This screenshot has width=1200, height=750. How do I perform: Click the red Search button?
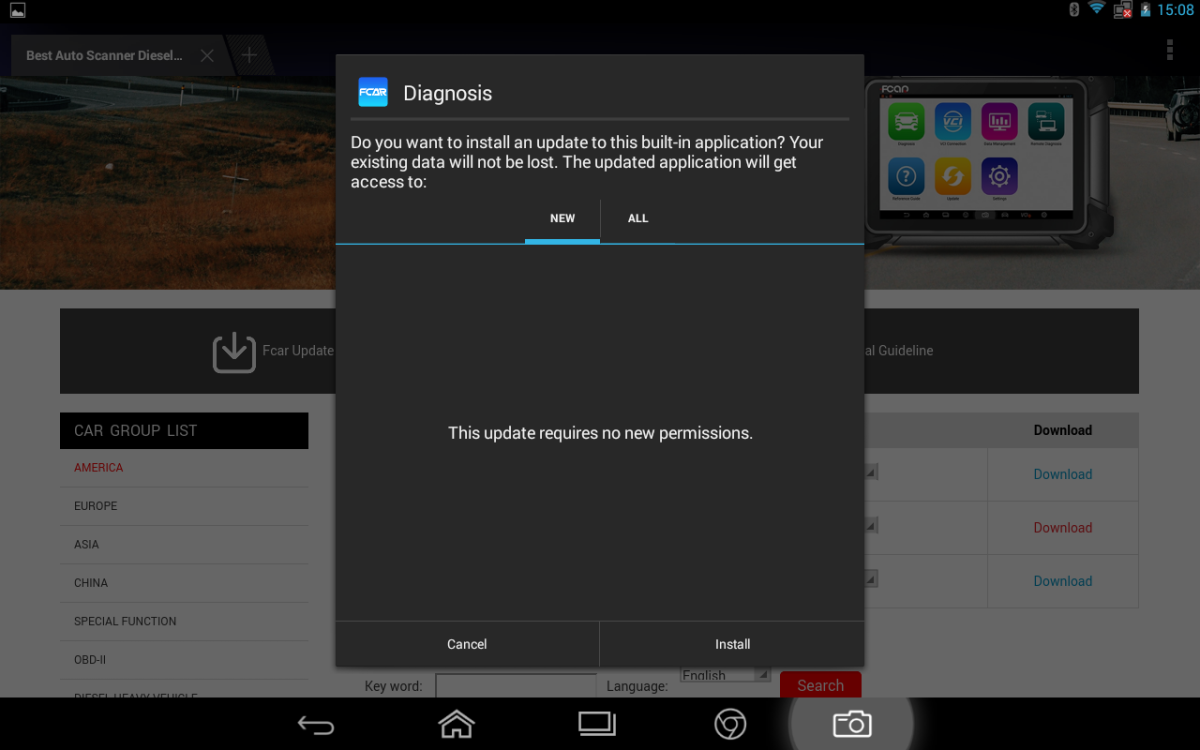coord(820,685)
